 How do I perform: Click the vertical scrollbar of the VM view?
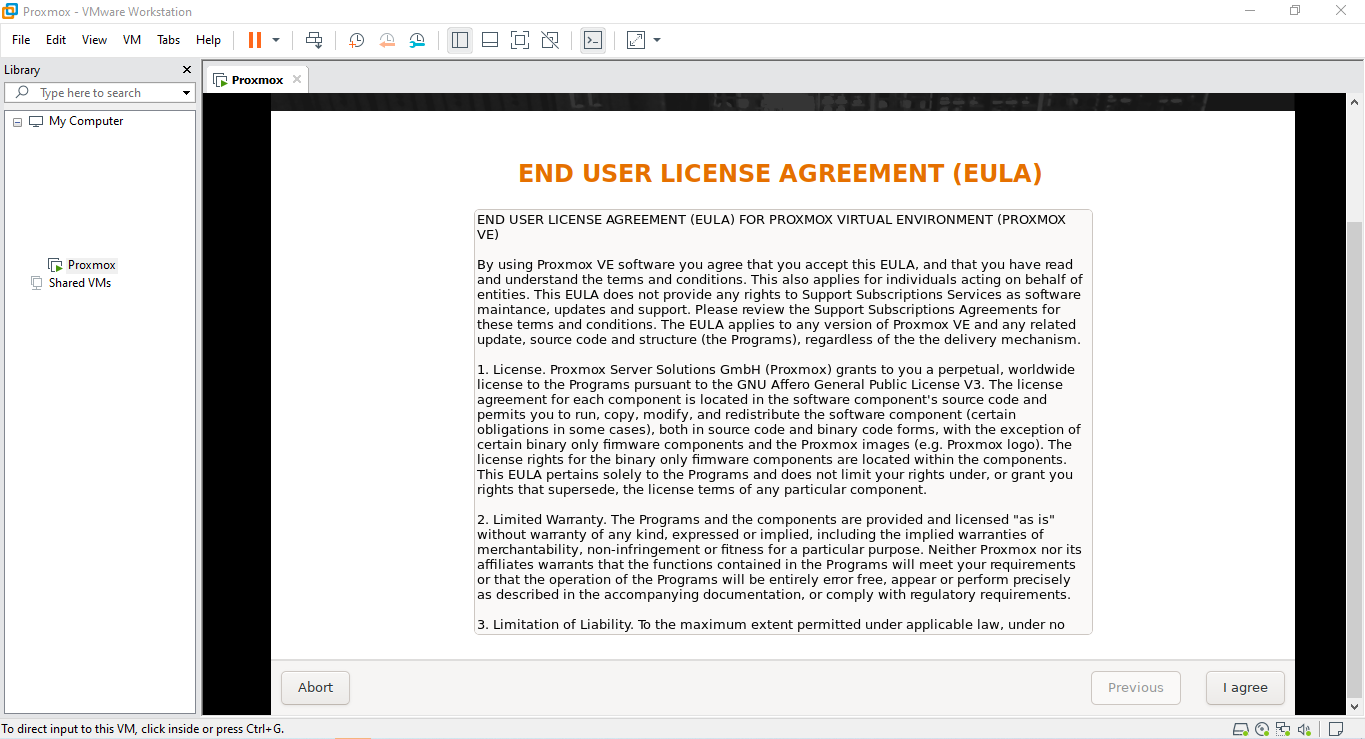(1355, 460)
